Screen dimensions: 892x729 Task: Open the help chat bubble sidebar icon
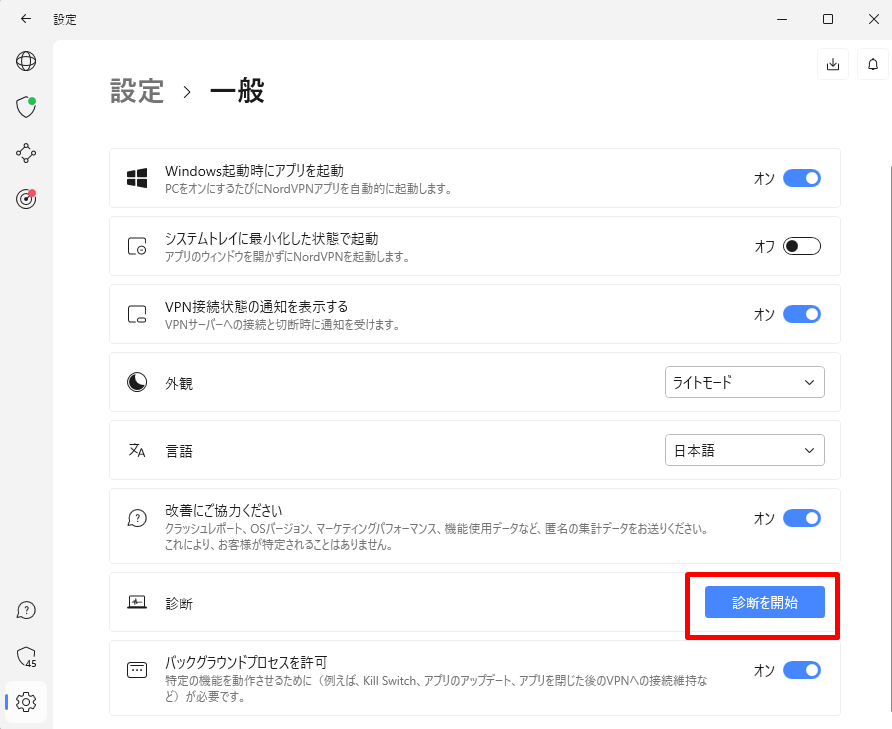pos(26,610)
